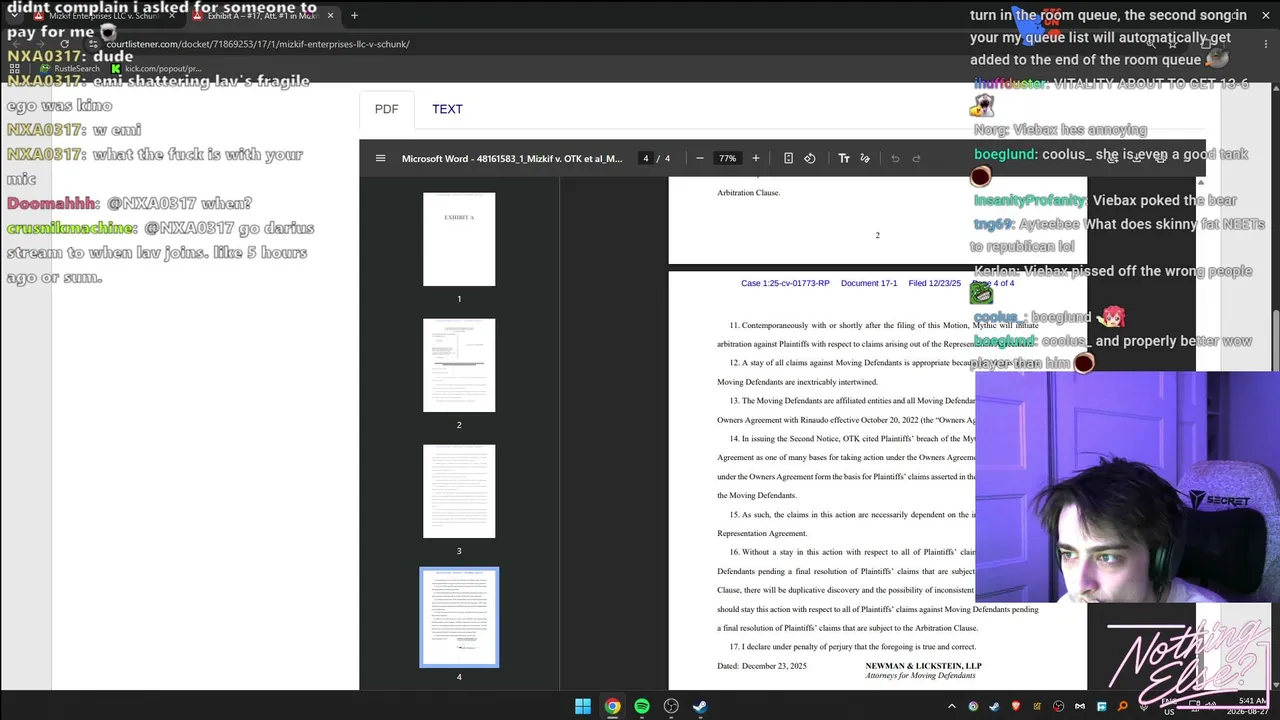Click the Dated: December 23, 2025 text

pos(762,666)
